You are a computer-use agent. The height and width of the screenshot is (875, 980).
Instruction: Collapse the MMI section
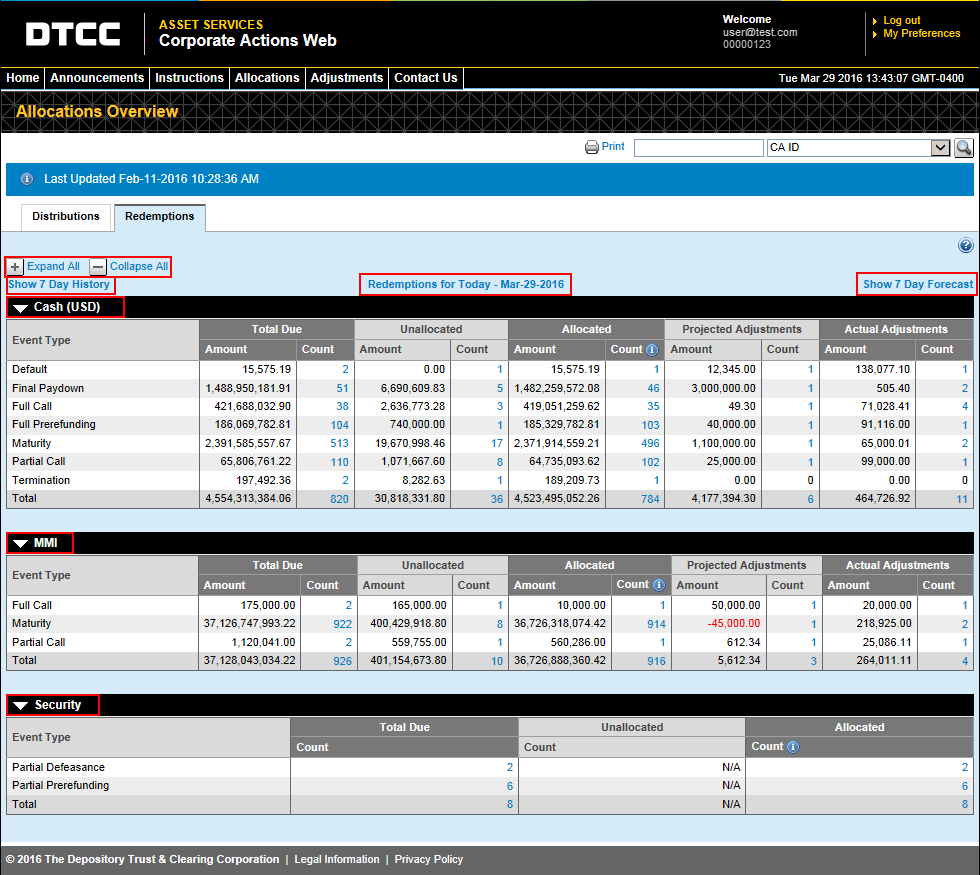coord(22,542)
